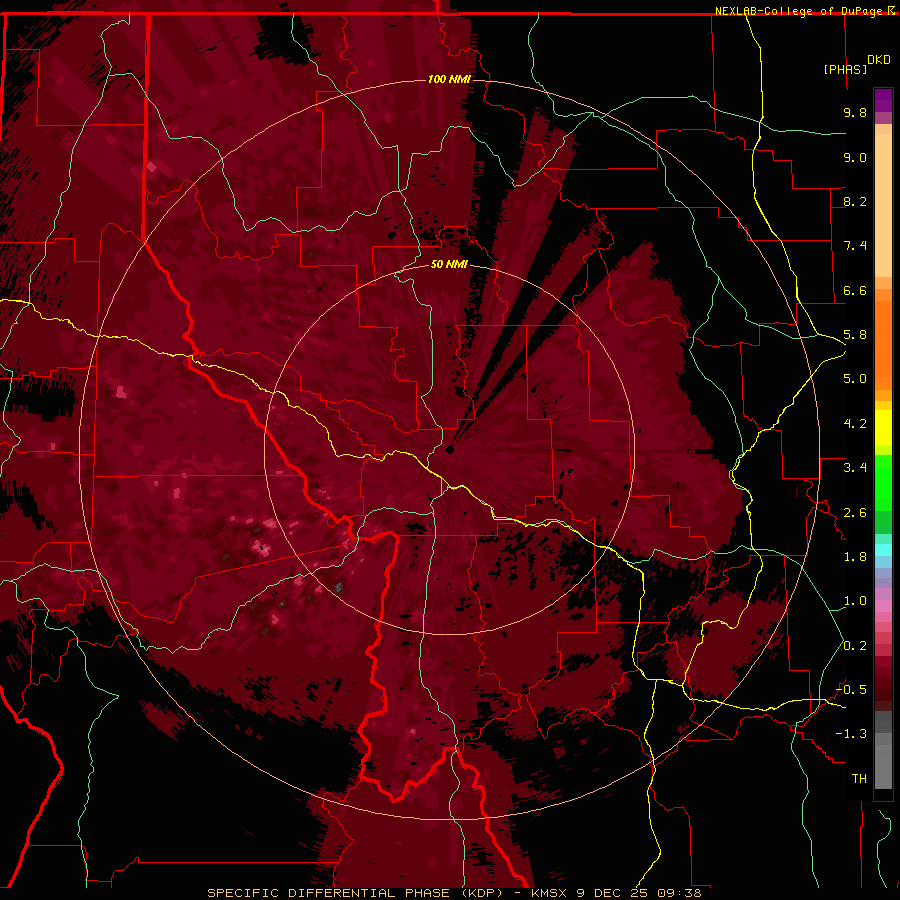Select the 3.4 scale value label
The image size is (900, 900).
(855, 468)
